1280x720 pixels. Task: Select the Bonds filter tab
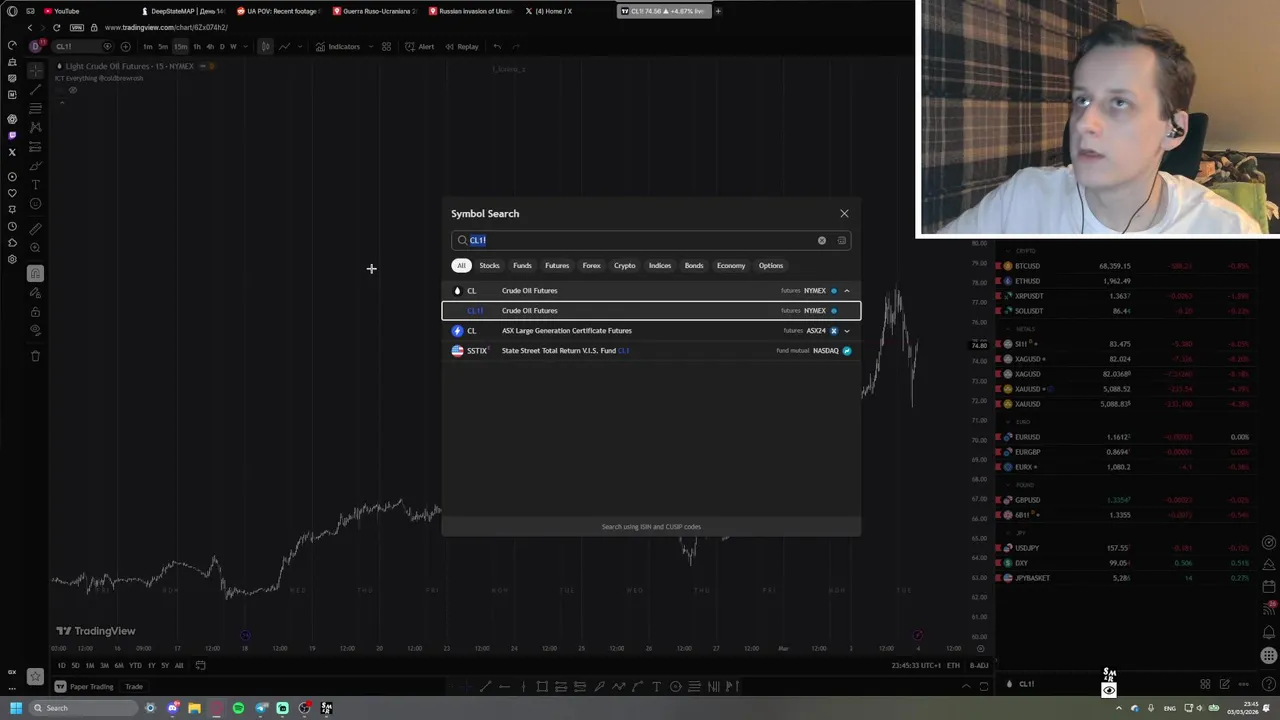tap(694, 265)
